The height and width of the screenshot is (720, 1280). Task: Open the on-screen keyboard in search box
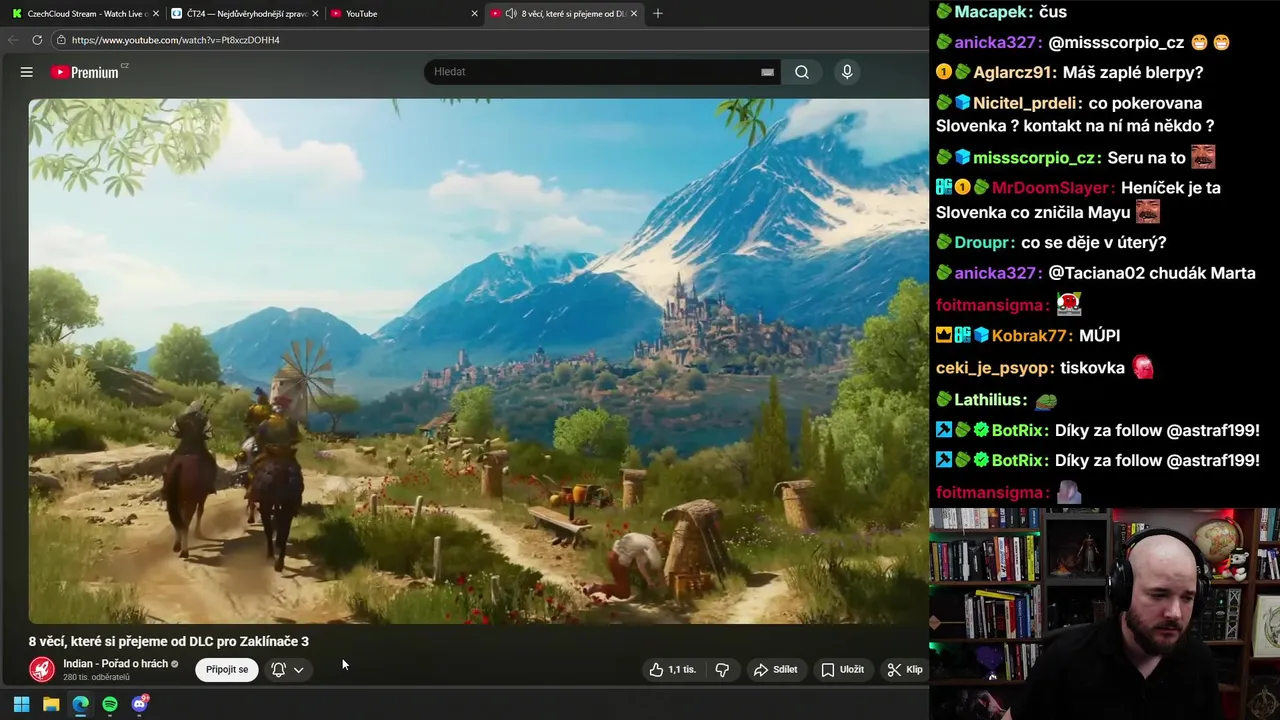767,72
